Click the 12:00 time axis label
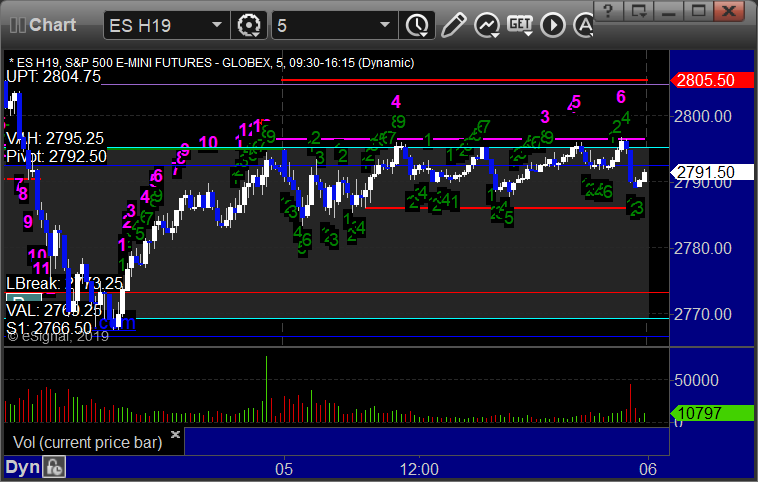Image resolution: width=758 pixels, height=482 pixels. click(419, 469)
